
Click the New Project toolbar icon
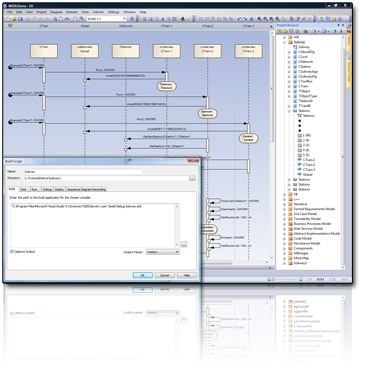click(8, 19)
